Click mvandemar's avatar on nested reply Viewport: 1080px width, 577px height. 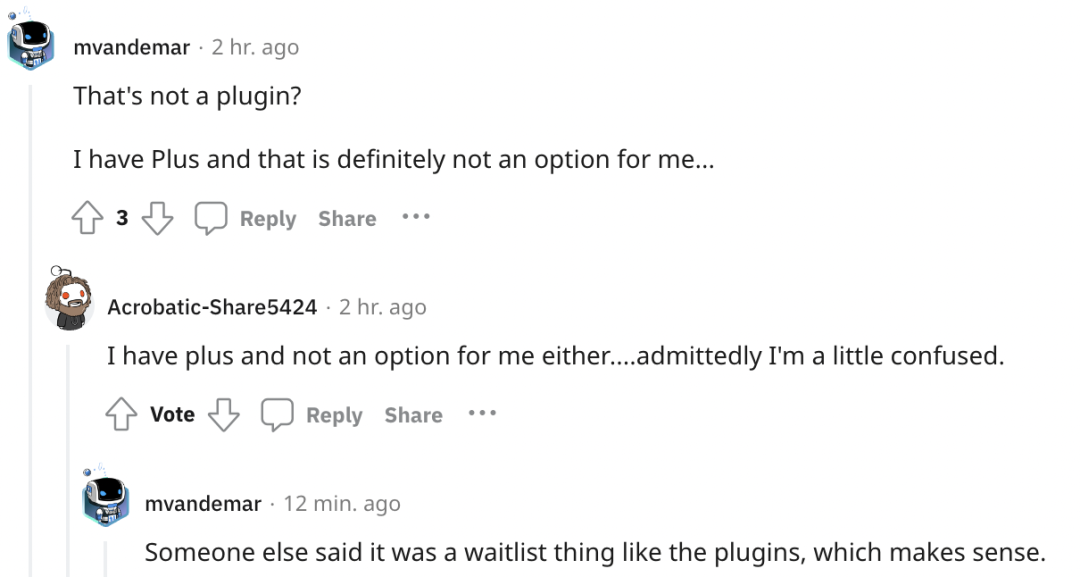[x=106, y=498]
